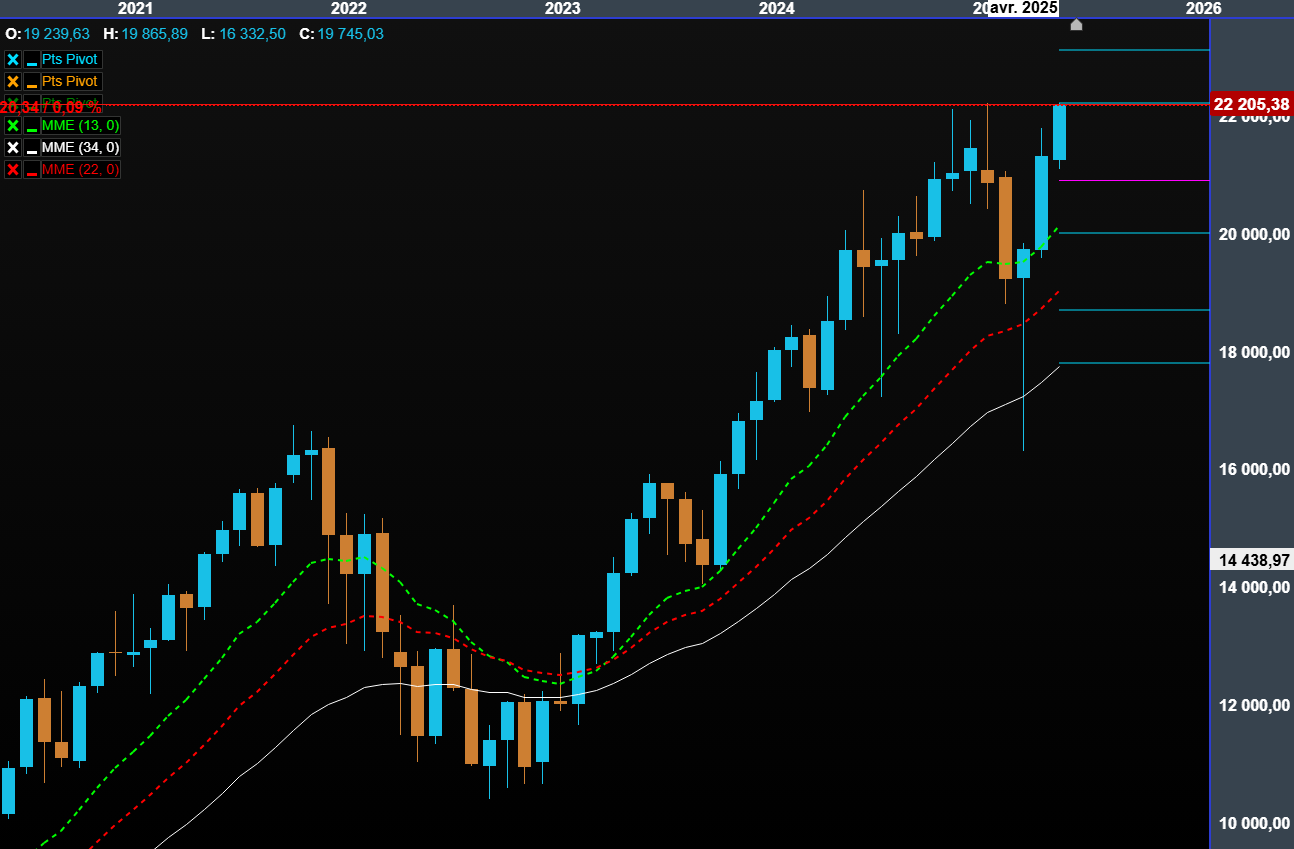Image resolution: width=1294 pixels, height=849 pixels.
Task: Click the low value 16 332,50
Action: click(252, 34)
